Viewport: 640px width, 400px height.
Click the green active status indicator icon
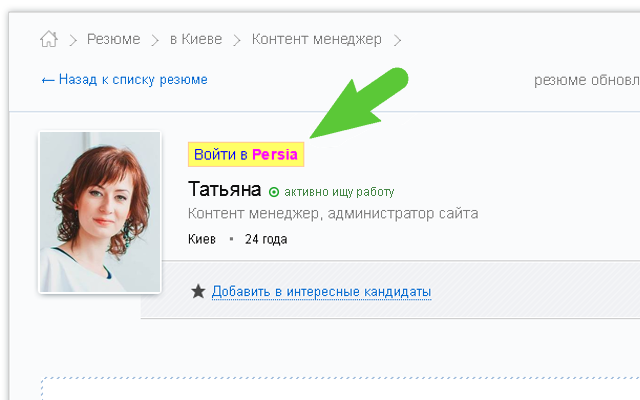[274, 192]
